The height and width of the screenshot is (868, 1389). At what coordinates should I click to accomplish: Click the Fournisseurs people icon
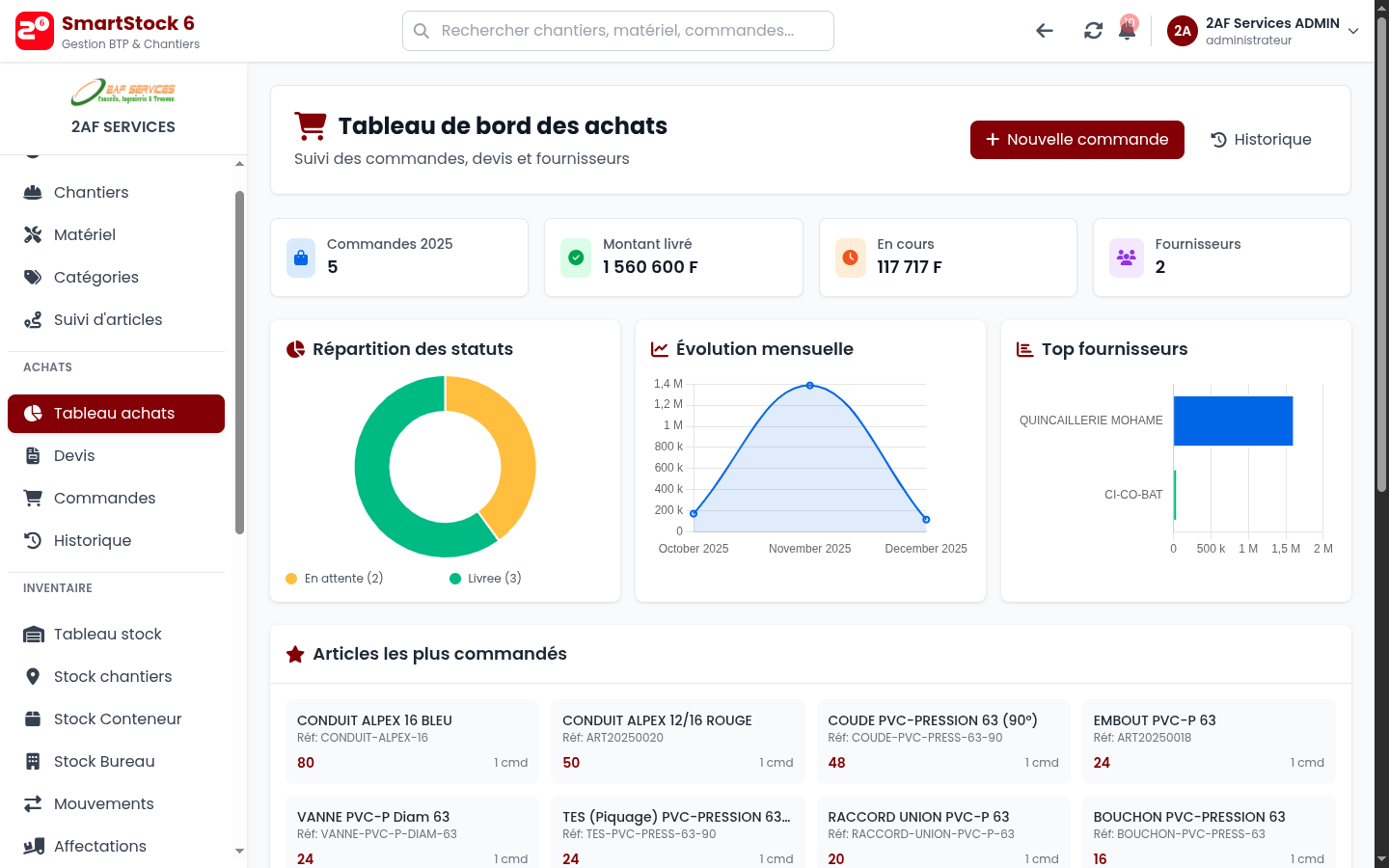point(1126,258)
